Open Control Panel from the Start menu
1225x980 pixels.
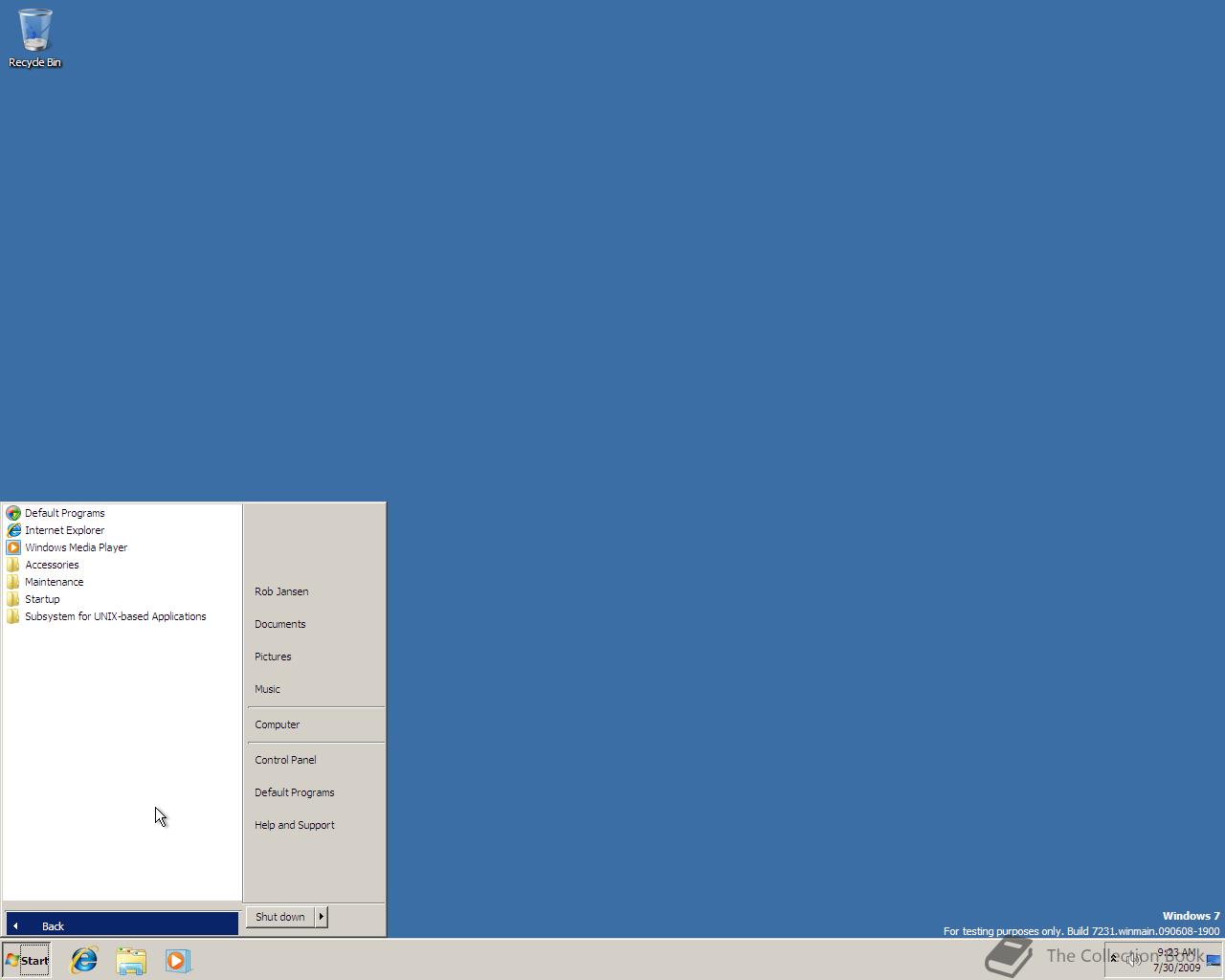[x=284, y=759]
